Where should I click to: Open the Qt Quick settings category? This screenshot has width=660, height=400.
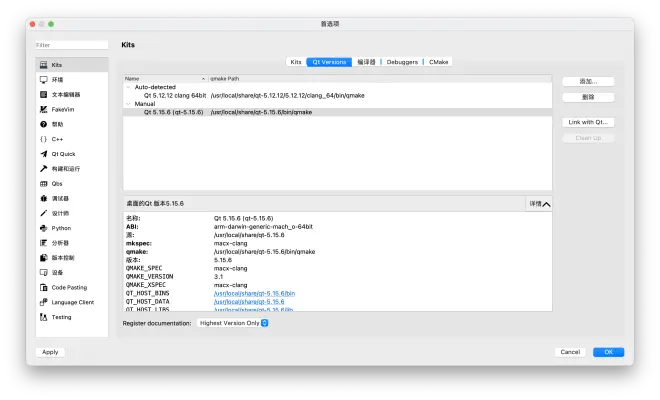coord(72,154)
